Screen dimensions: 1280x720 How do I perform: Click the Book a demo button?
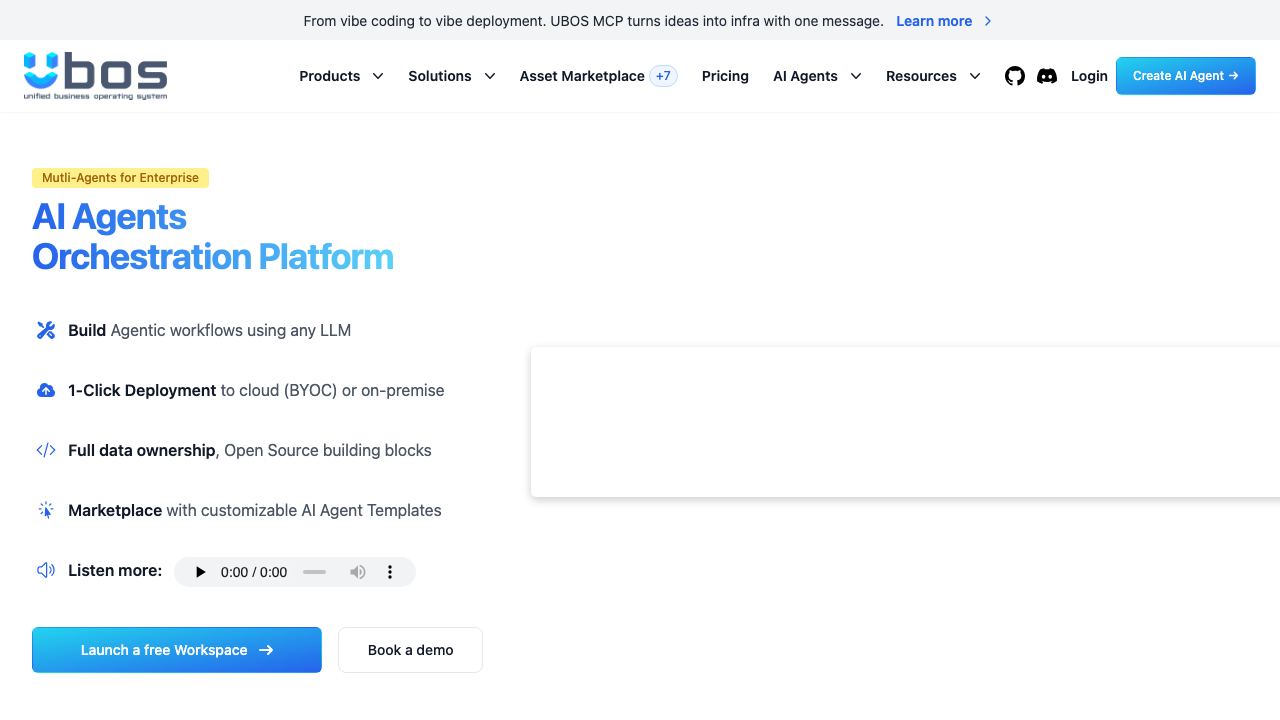point(410,650)
